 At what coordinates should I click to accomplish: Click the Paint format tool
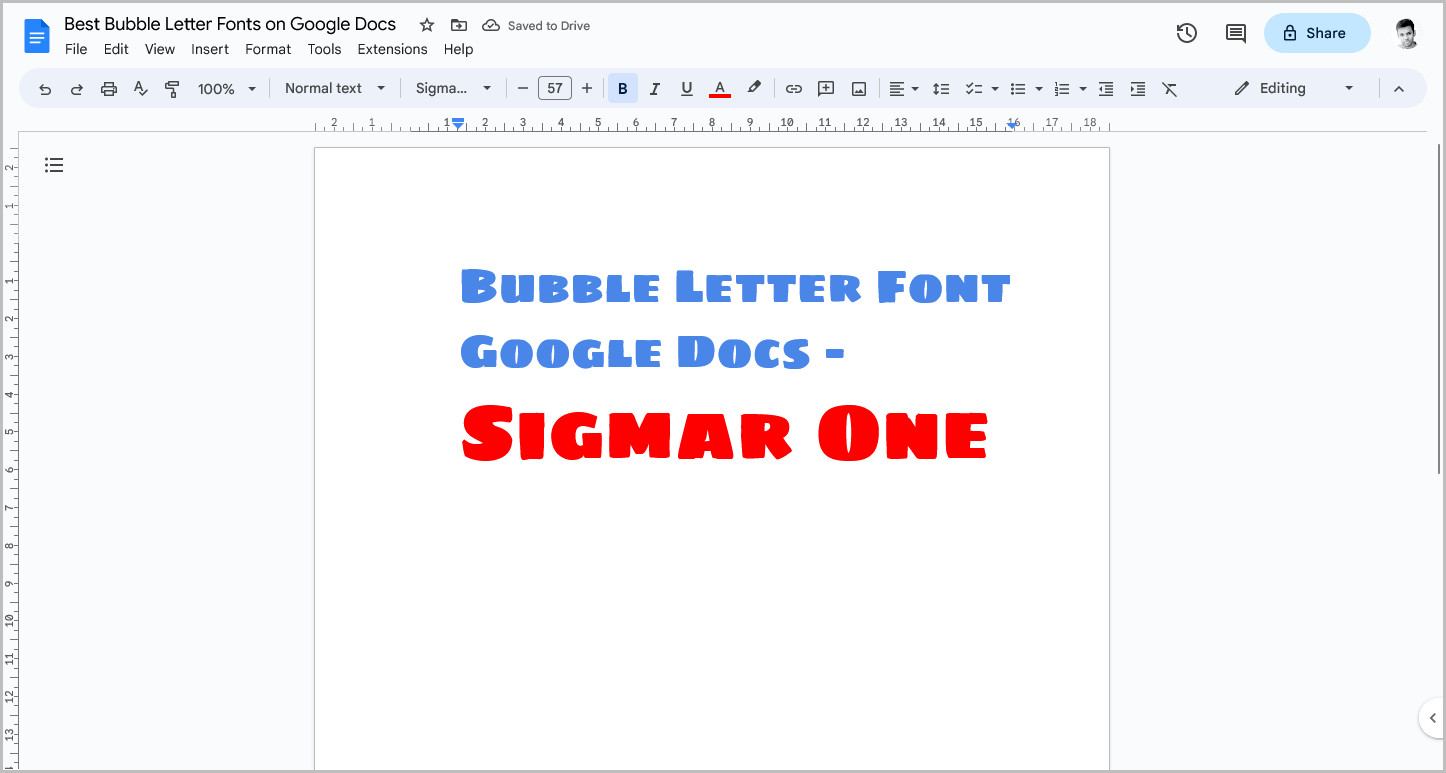coord(172,88)
